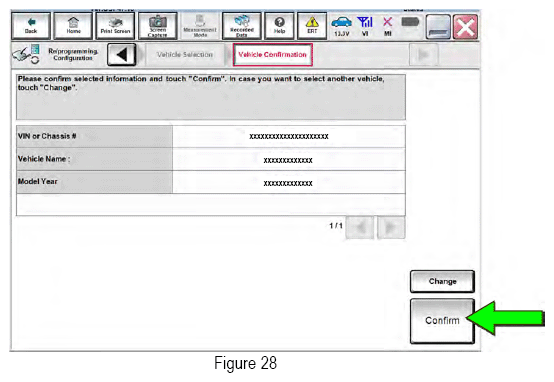The height and width of the screenshot is (382, 554).
Task: Open the Recorded Data button
Action: 242,26
